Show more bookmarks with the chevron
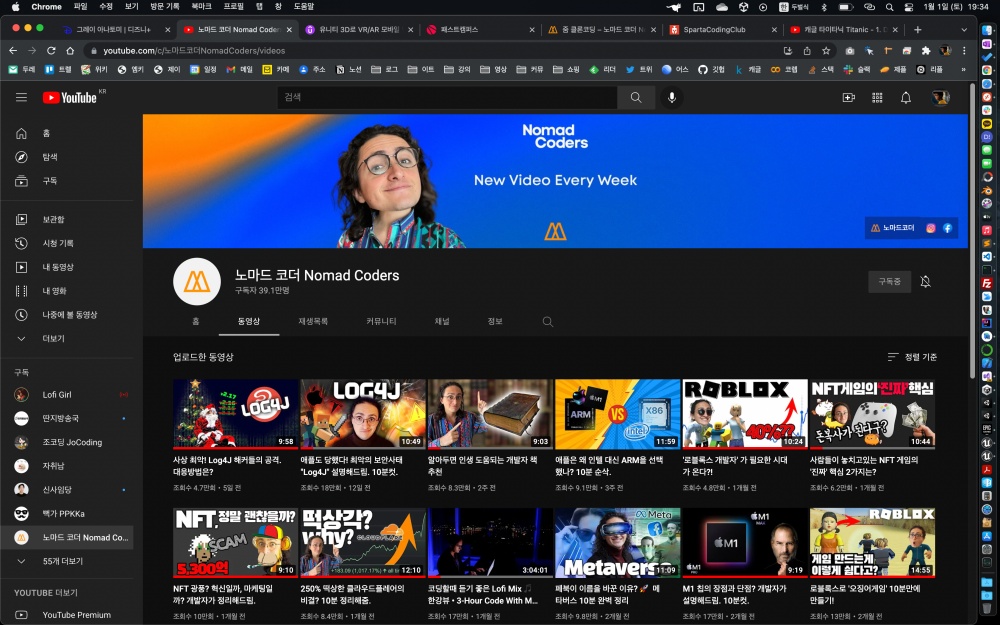Viewport: 1000px width, 625px height. pos(964,70)
